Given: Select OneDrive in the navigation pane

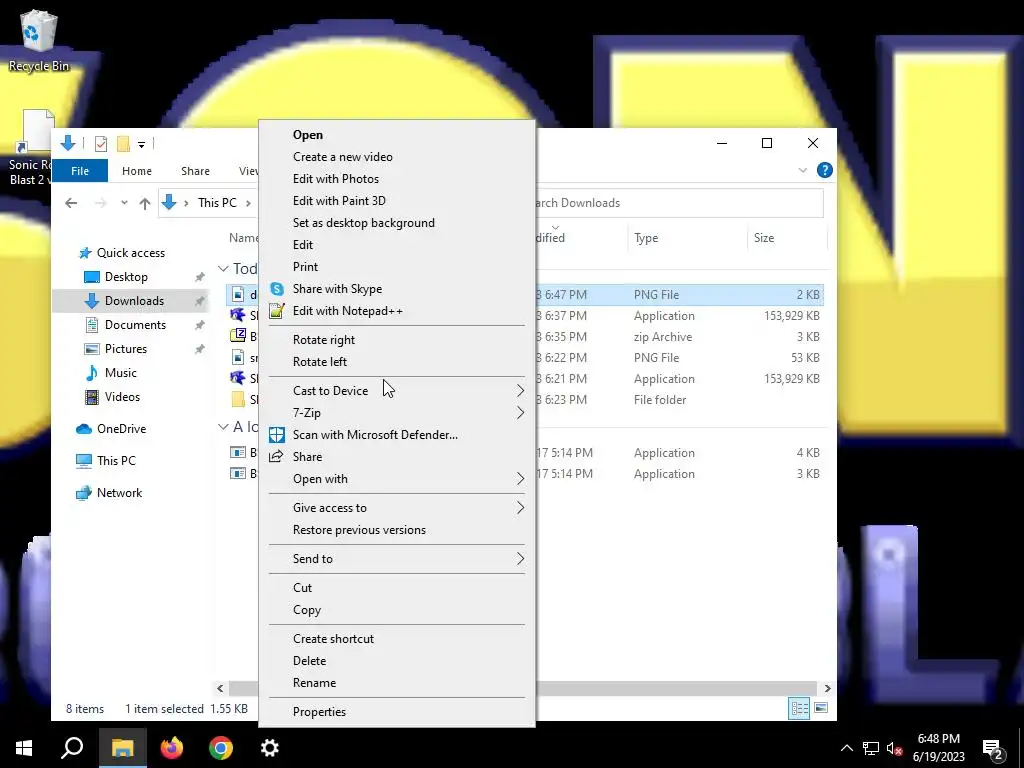Looking at the screenshot, I should (121, 429).
